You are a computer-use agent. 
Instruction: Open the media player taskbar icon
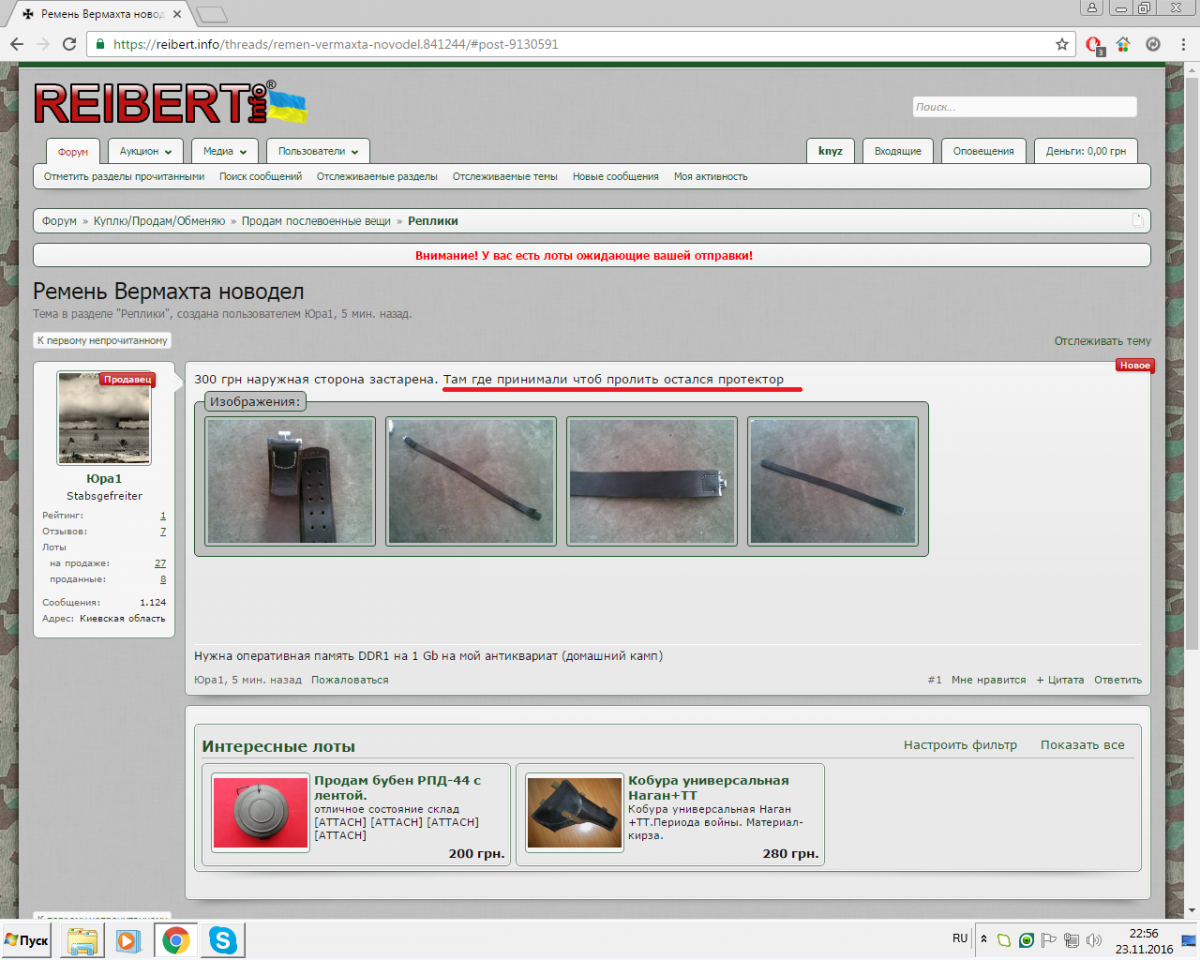[x=129, y=941]
